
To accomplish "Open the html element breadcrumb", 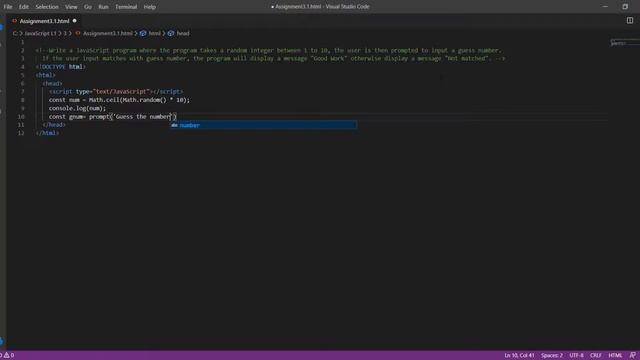I will click(x=155, y=33).
